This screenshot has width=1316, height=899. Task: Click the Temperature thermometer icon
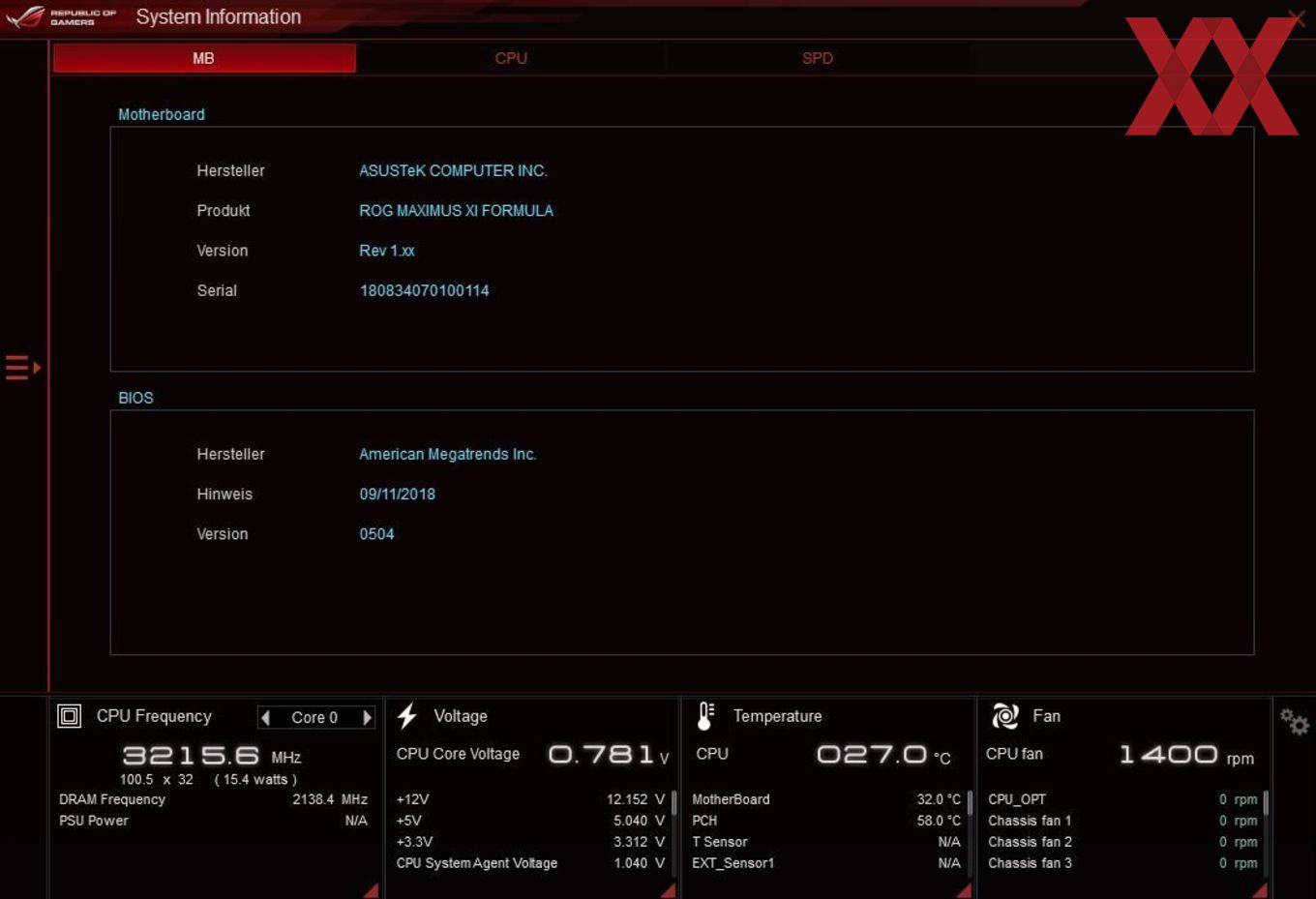point(705,716)
